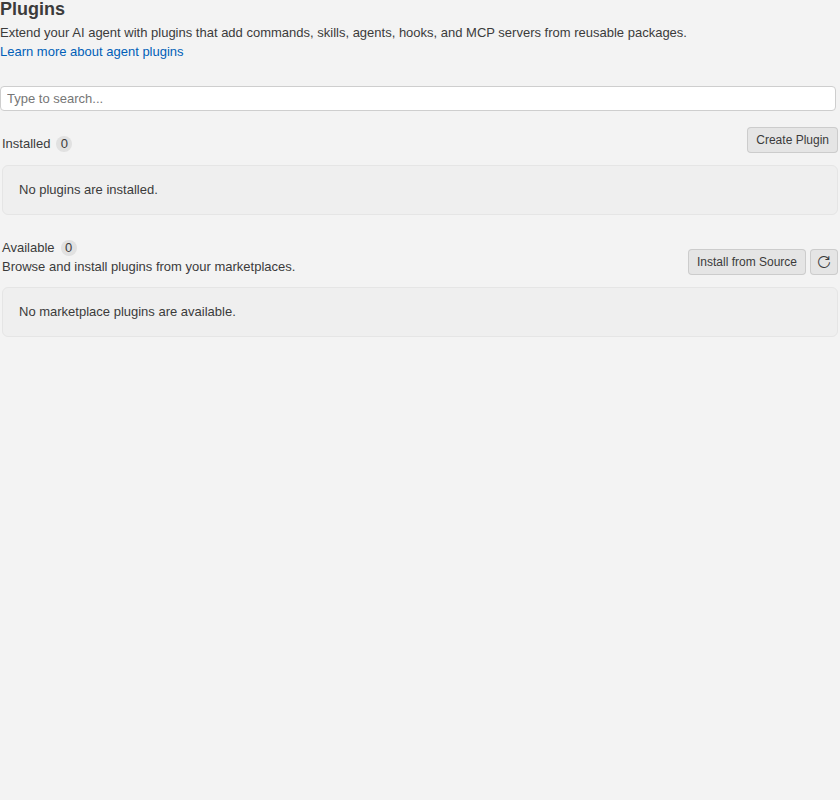
Task: Click the No plugins are installed message
Action: coord(88,190)
